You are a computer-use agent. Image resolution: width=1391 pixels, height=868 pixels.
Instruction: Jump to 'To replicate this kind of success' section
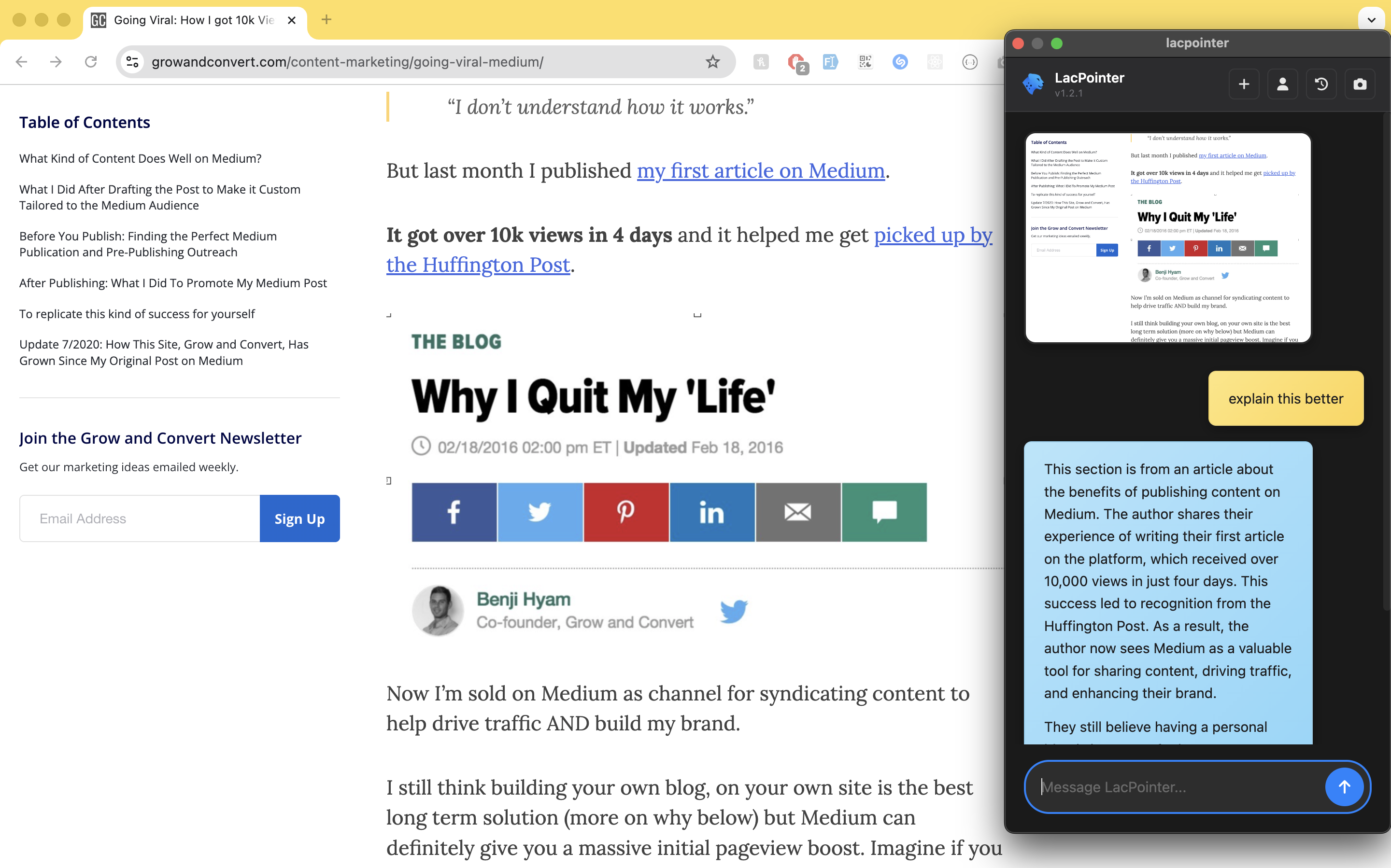coord(137,313)
